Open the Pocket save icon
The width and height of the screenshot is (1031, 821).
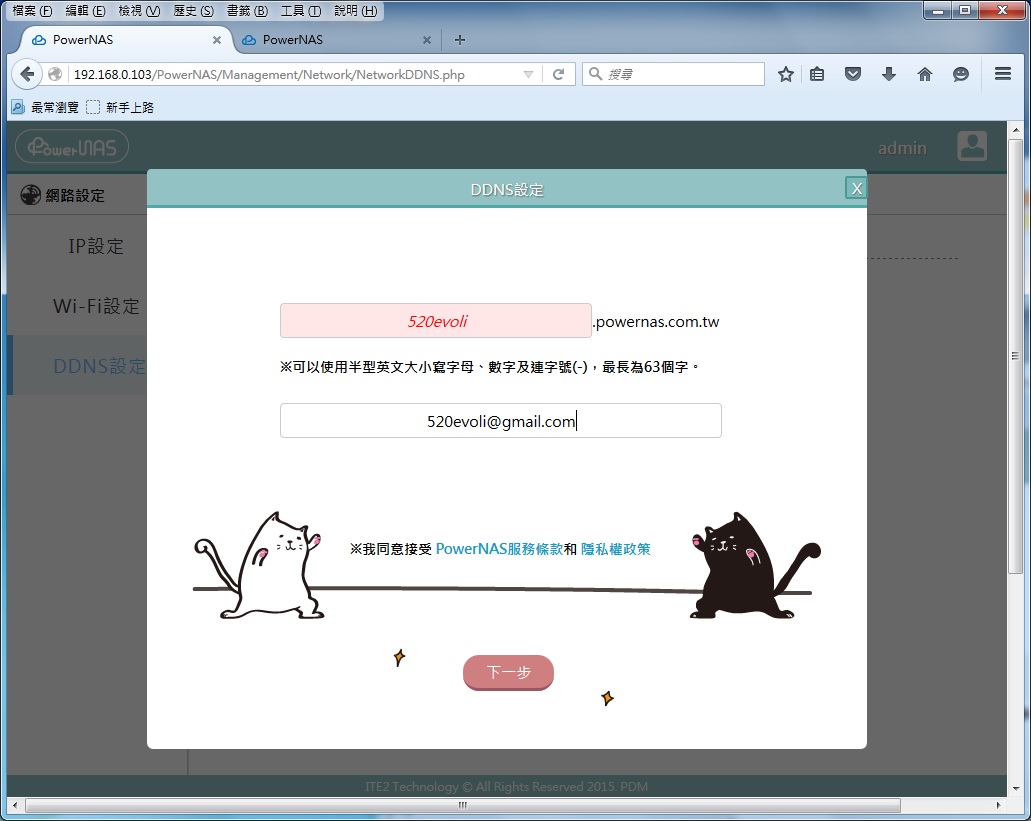coord(853,74)
